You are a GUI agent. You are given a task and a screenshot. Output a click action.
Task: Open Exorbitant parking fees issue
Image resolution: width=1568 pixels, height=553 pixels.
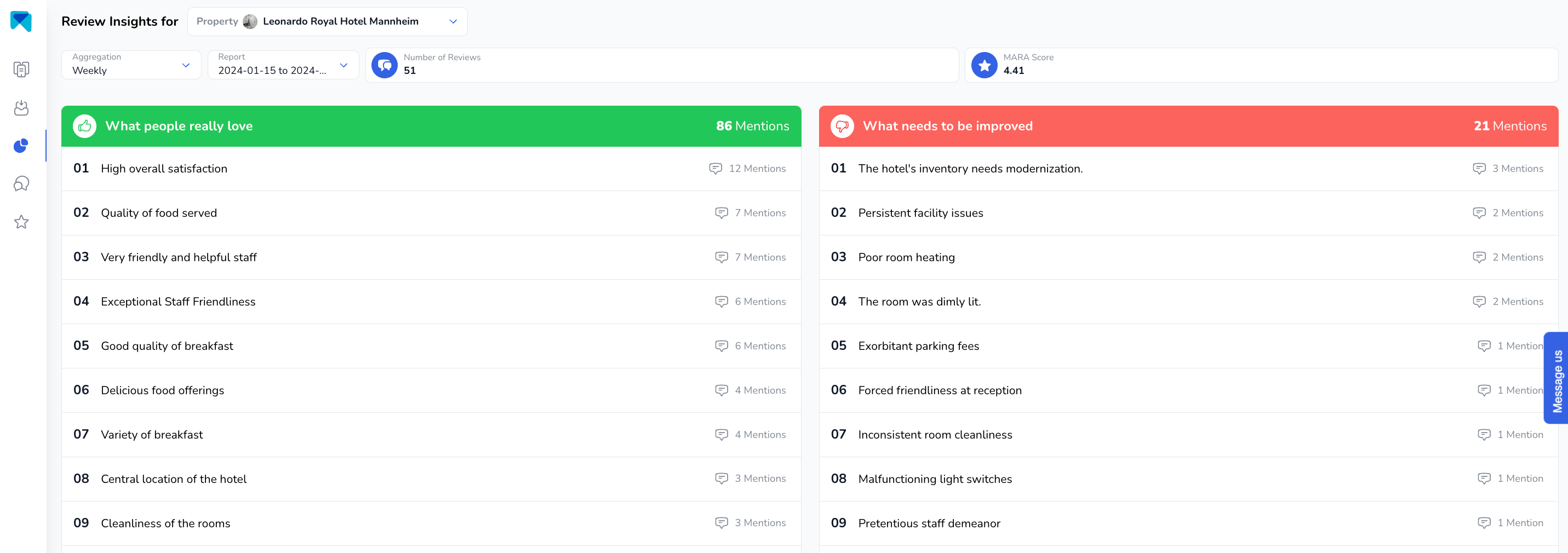[x=1188, y=346]
